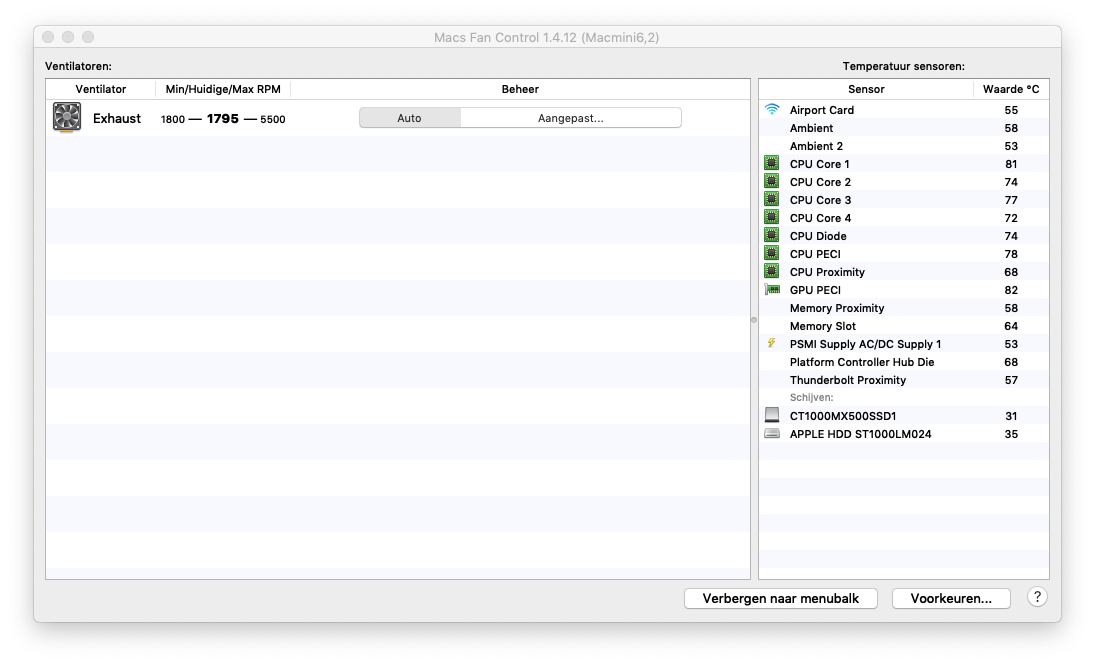Sort by the Sensor column header
This screenshot has height=664, width=1095.
point(866,89)
